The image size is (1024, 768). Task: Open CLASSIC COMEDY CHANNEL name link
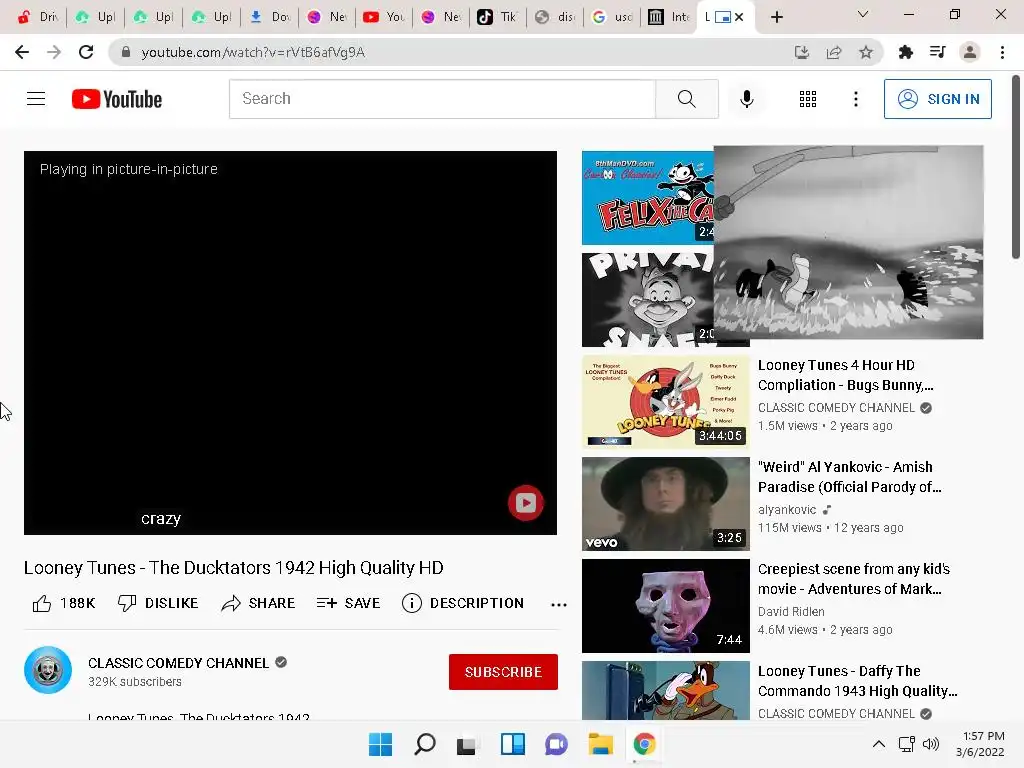[x=178, y=663]
